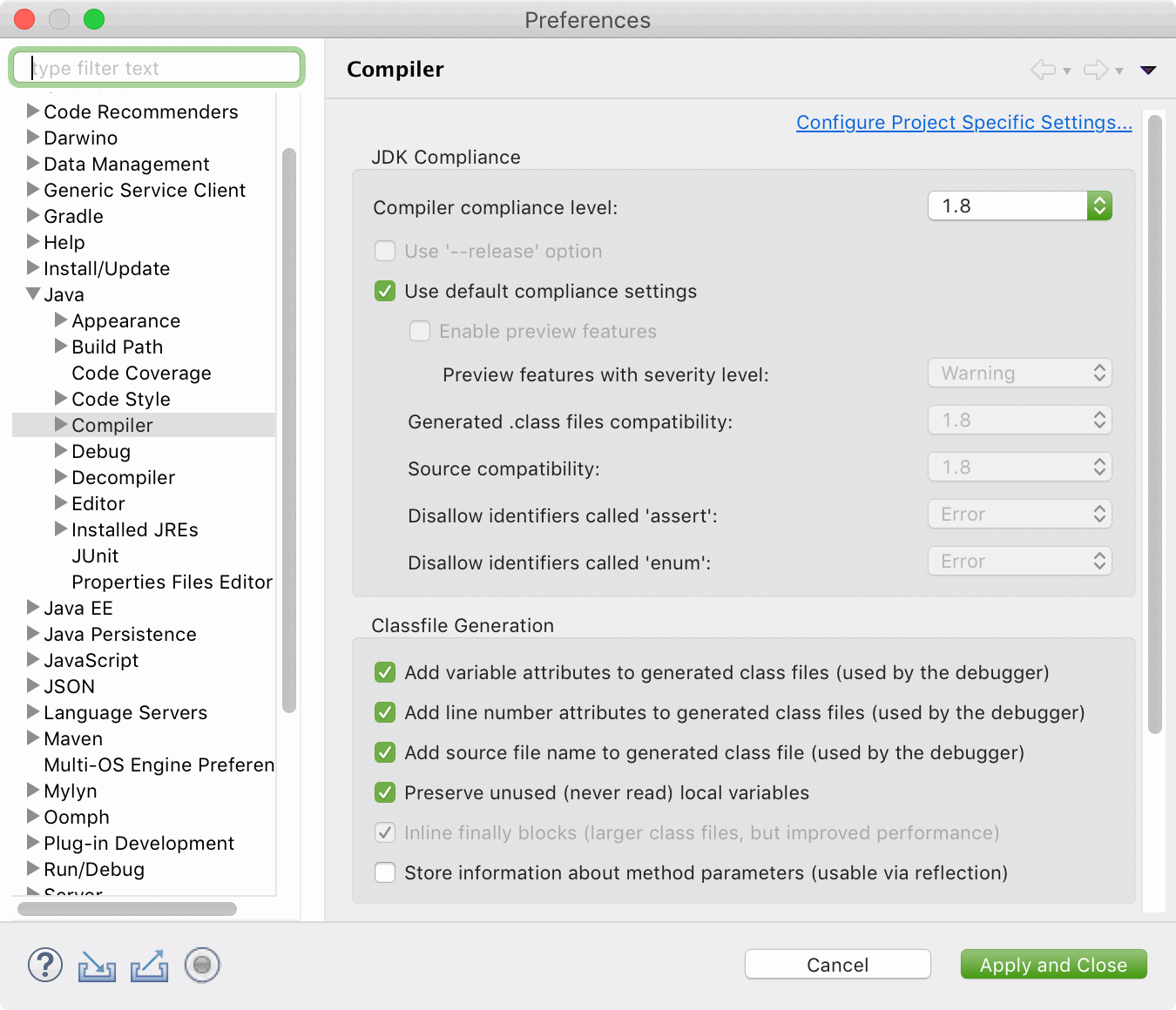Viewport: 1176px width, 1010px height.
Task: Click the back navigation arrow icon
Action: coord(1043,70)
